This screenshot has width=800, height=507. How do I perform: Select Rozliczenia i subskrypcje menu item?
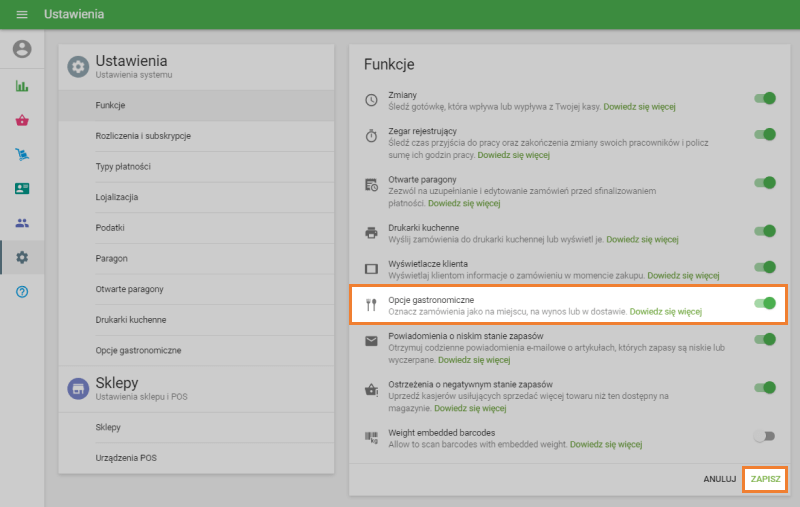click(x=143, y=136)
